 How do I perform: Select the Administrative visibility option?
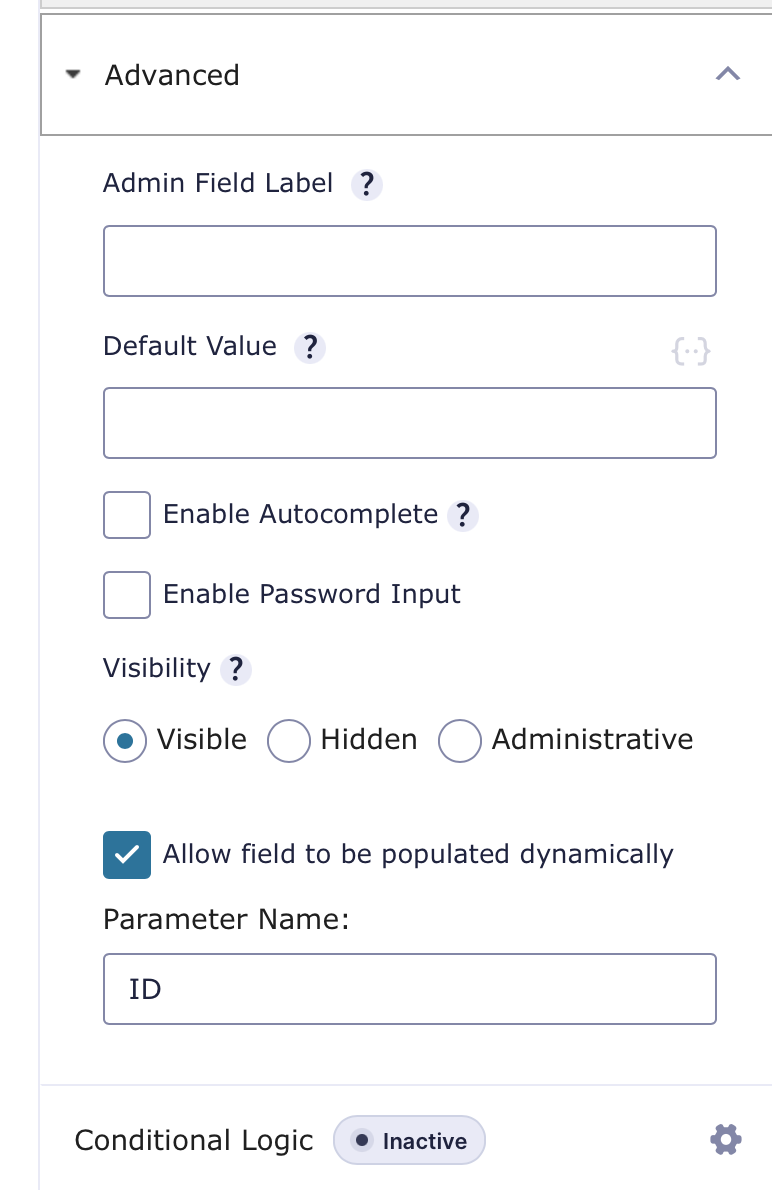click(459, 740)
